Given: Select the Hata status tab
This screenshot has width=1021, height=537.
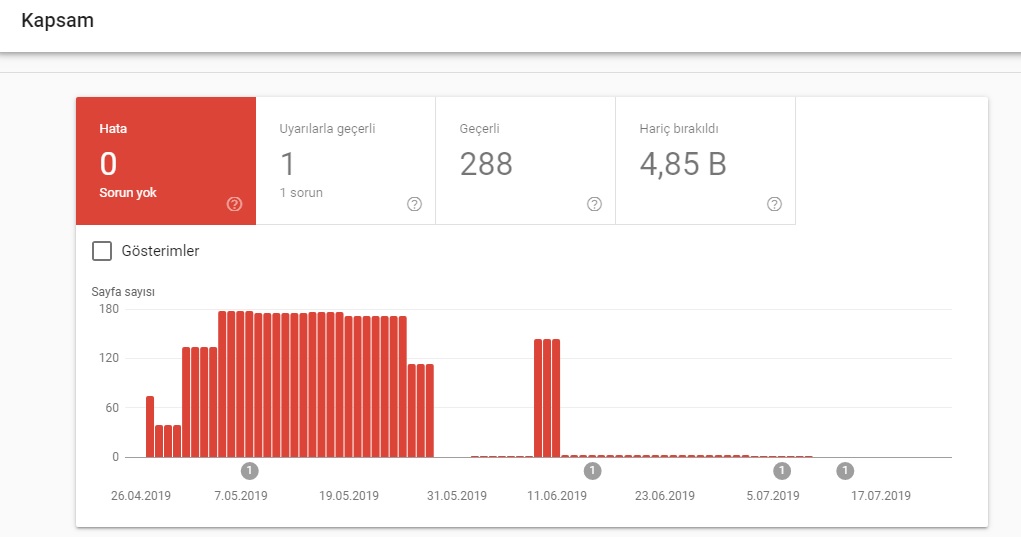Looking at the screenshot, I should point(166,161).
